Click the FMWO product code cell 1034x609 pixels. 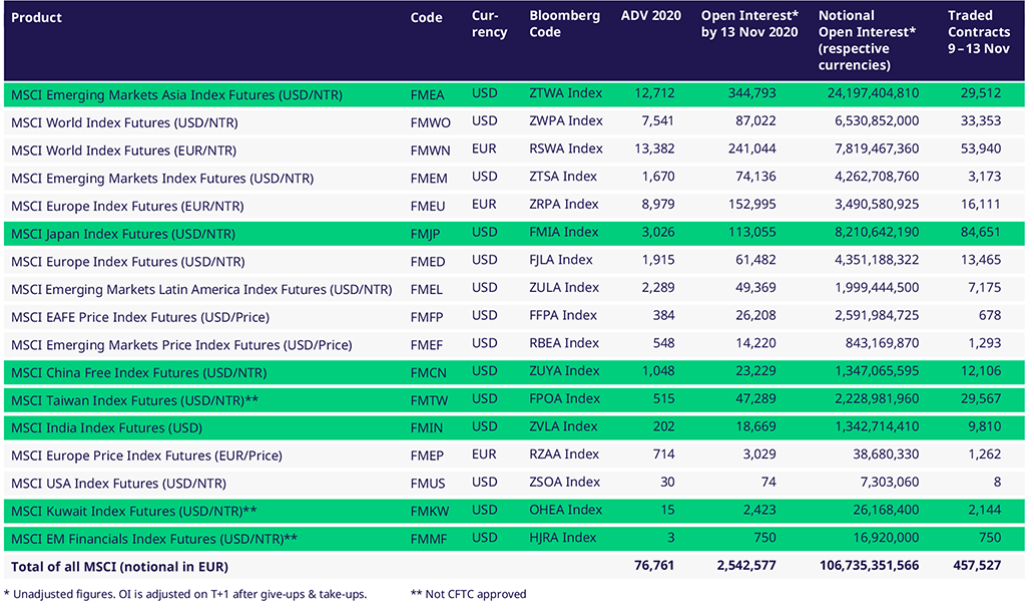[x=430, y=122]
